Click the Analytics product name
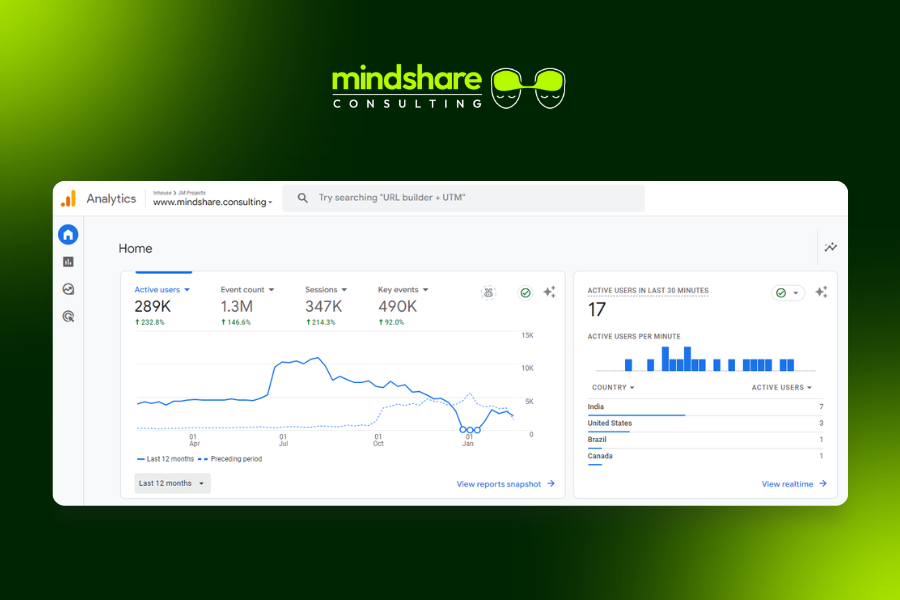The image size is (900, 600). pyautogui.click(x=111, y=199)
